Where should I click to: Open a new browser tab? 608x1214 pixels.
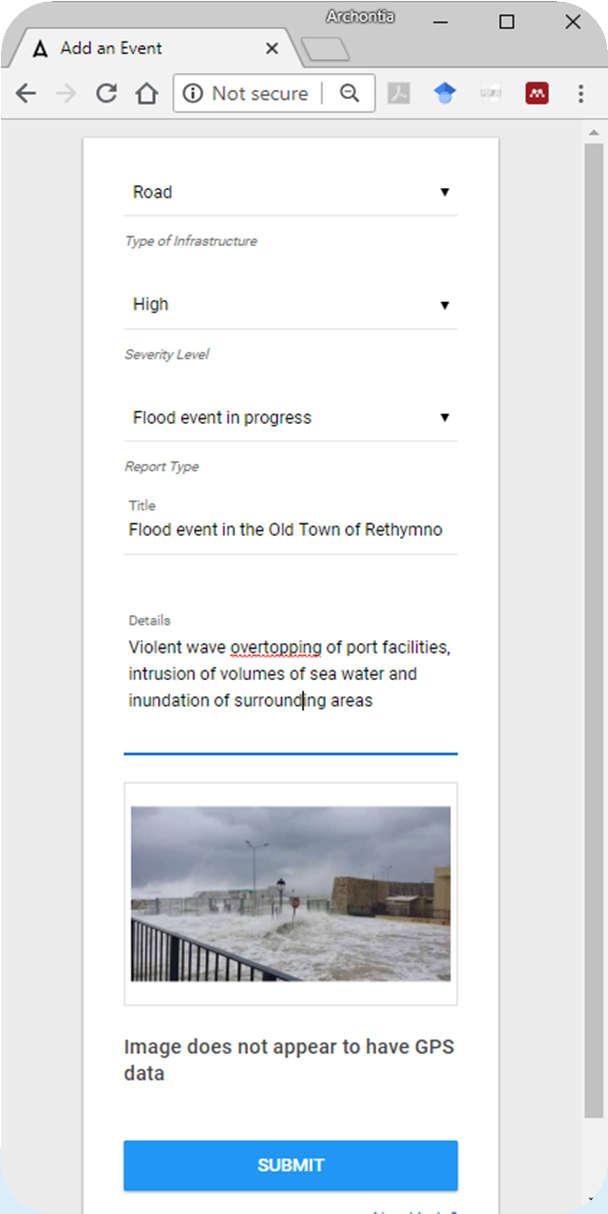tap(326, 49)
